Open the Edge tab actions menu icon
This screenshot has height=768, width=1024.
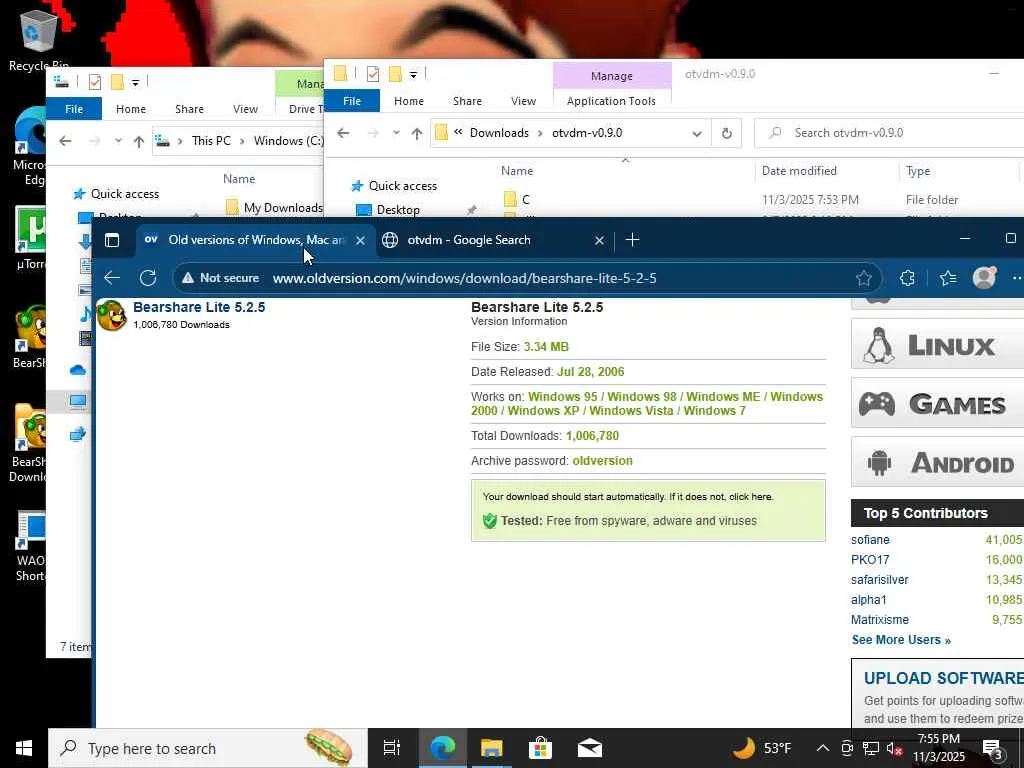tap(112, 240)
